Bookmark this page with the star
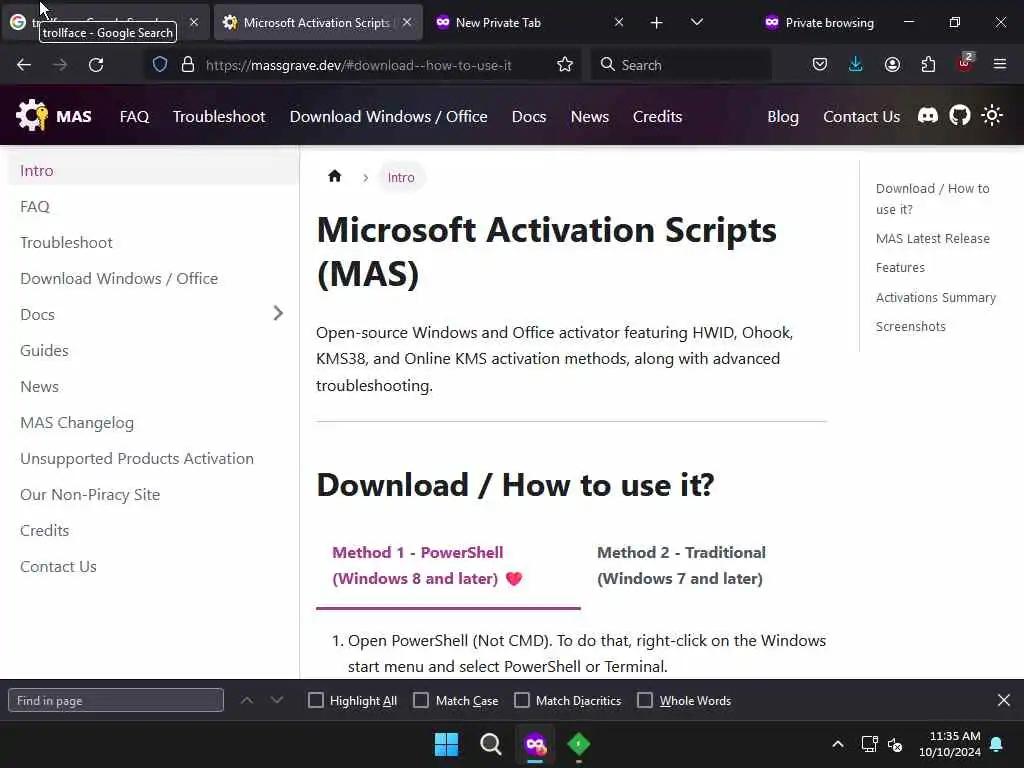This screenshot has width=1024, height=768. (x=565, y=65)
